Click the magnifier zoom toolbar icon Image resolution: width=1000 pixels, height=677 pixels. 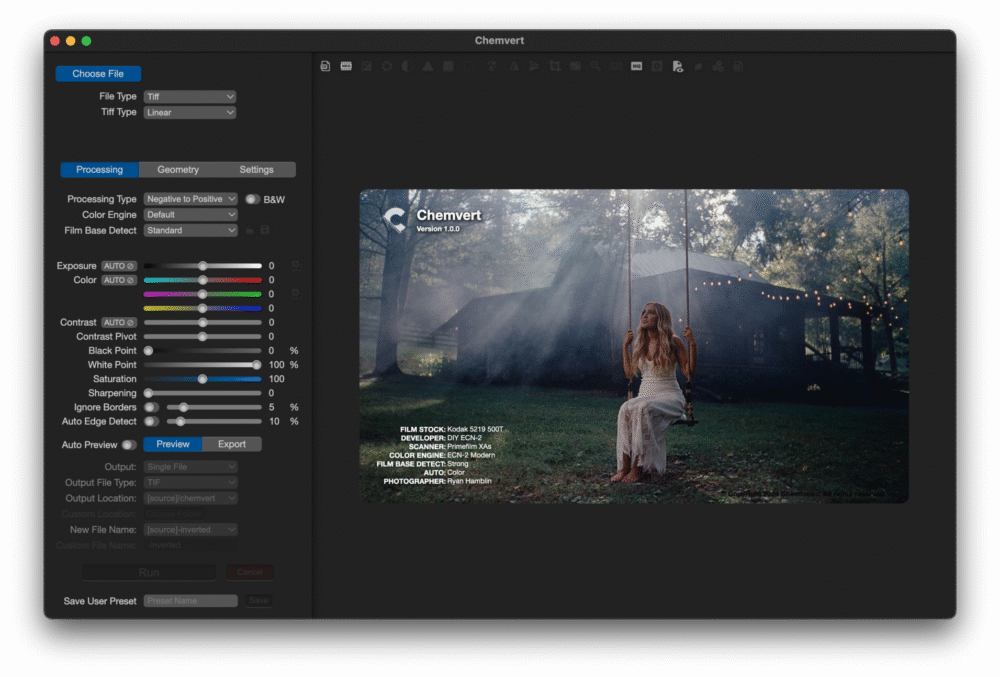point(596,66)
